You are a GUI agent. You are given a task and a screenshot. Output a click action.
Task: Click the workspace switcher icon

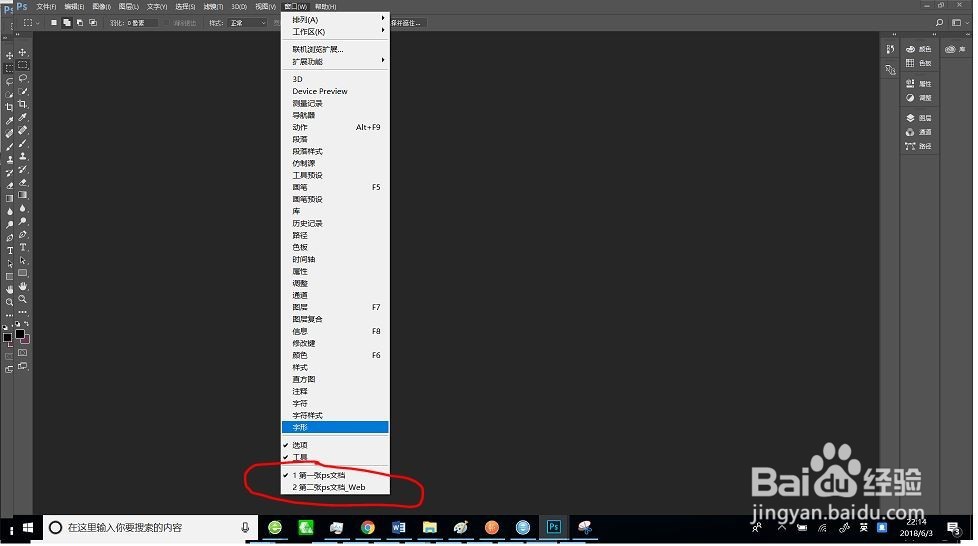(x=956, y=23)
